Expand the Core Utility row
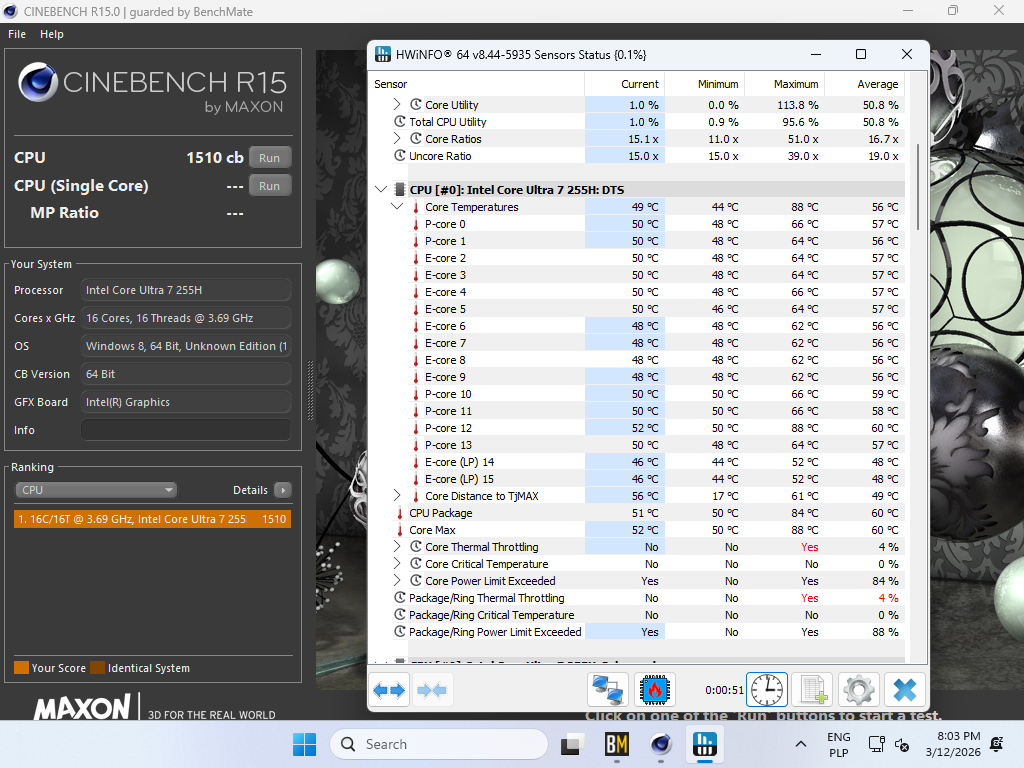1024x768 pixels. pyautogui.click(x=397, y=104)
